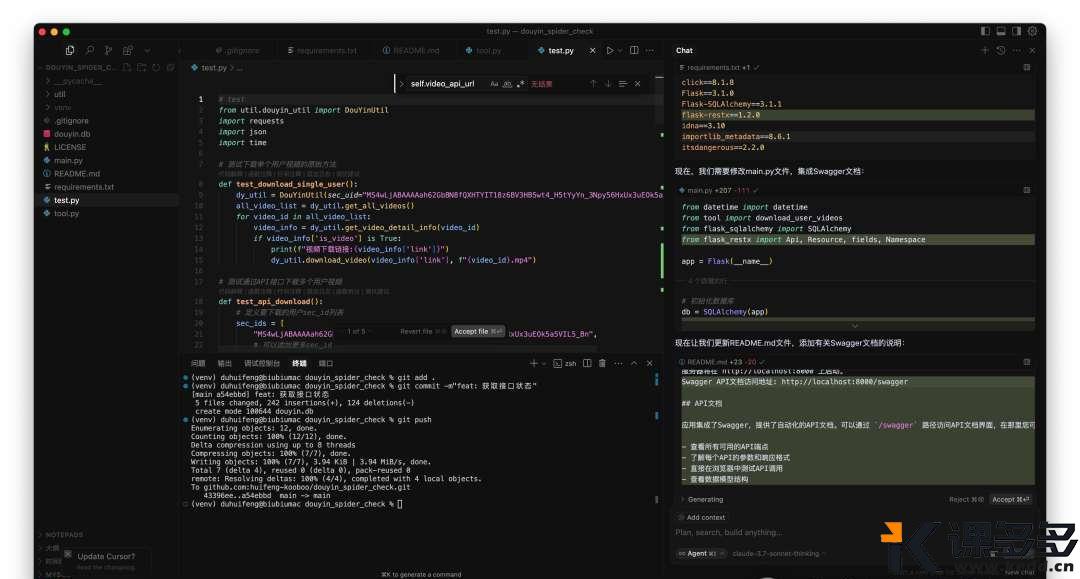The image size is (1080, 579).
Task: Start a new chat with plus icon
Action: [984, 50]
